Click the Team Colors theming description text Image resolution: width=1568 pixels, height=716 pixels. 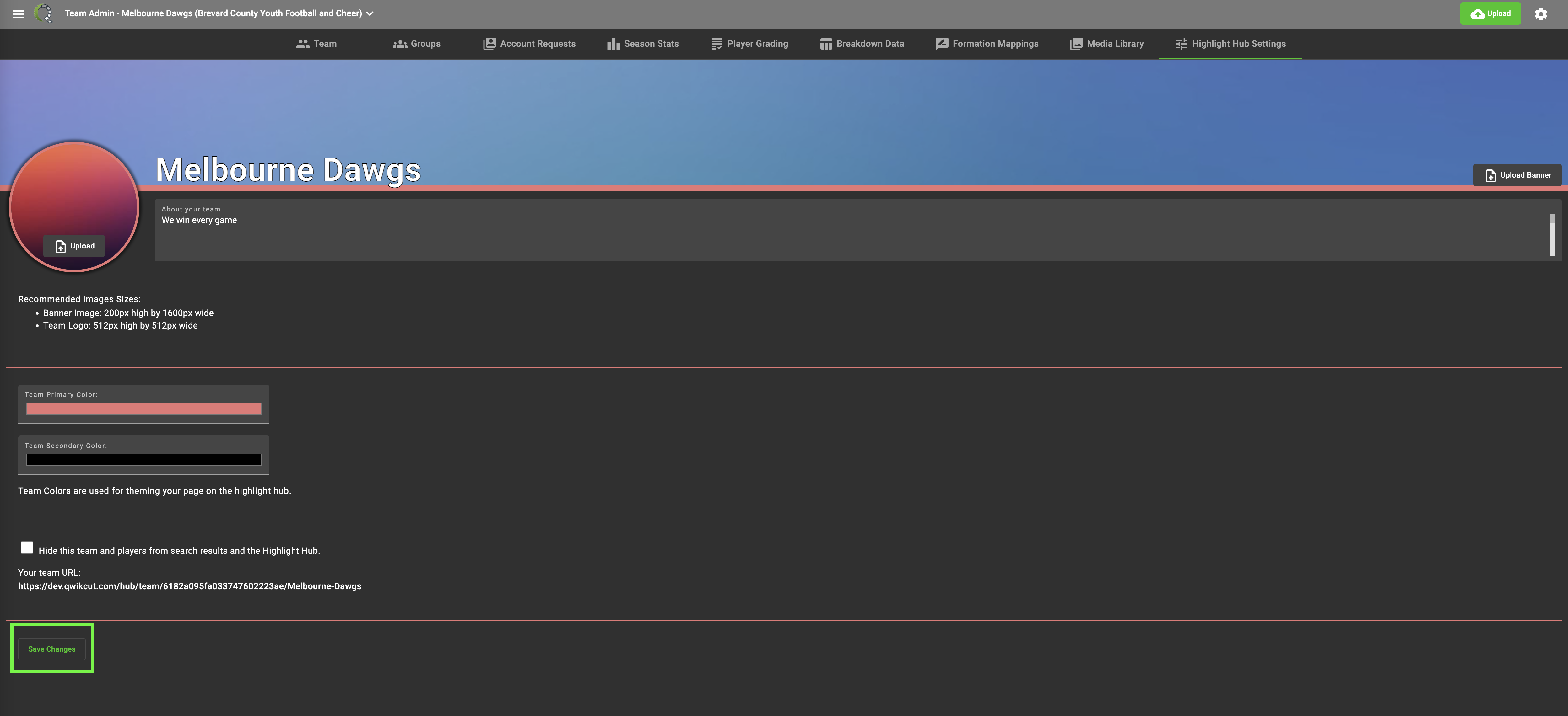154,491
